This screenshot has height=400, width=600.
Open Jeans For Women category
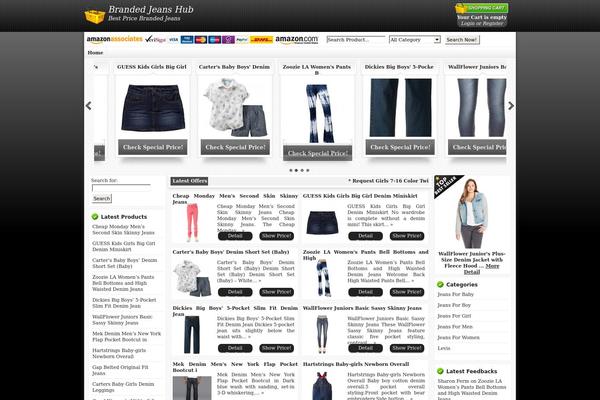coord(458,337)
